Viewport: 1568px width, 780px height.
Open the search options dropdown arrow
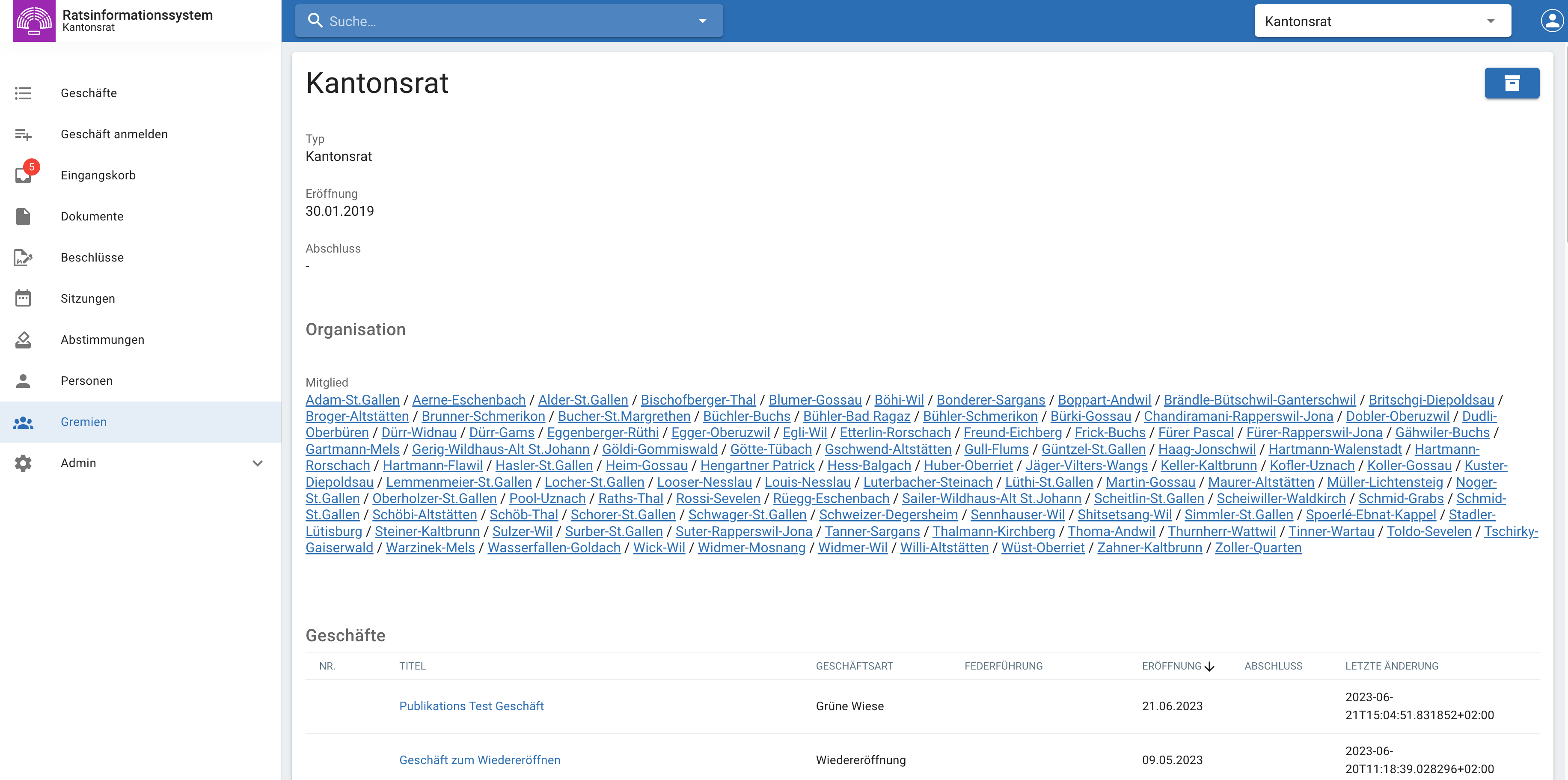pos(702,21)
